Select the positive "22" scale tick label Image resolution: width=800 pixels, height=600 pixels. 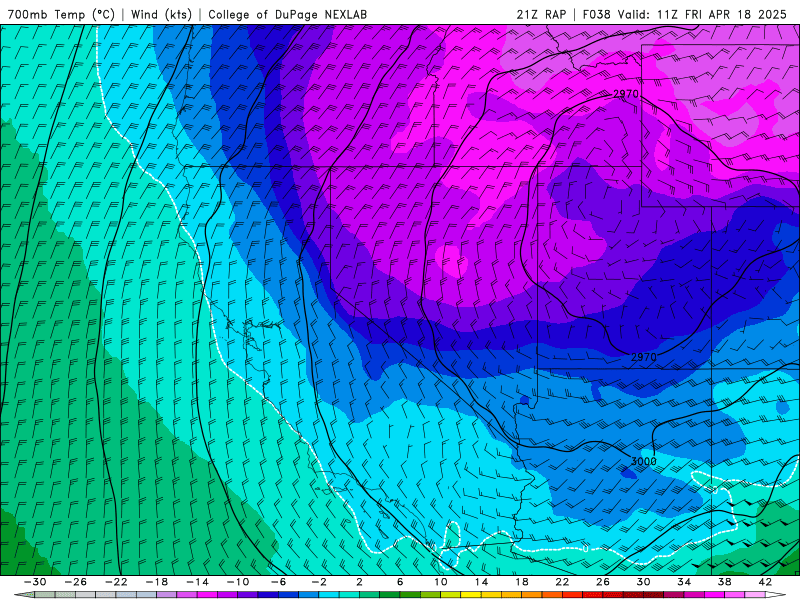click(562, 582)
